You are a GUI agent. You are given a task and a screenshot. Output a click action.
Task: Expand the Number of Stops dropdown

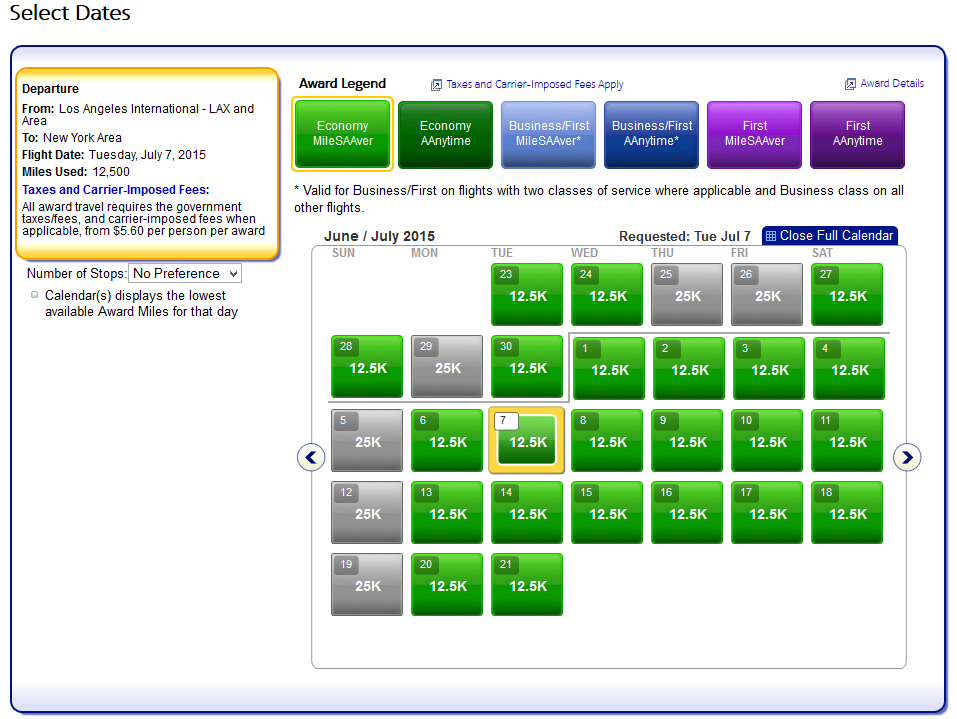(185, 273)
